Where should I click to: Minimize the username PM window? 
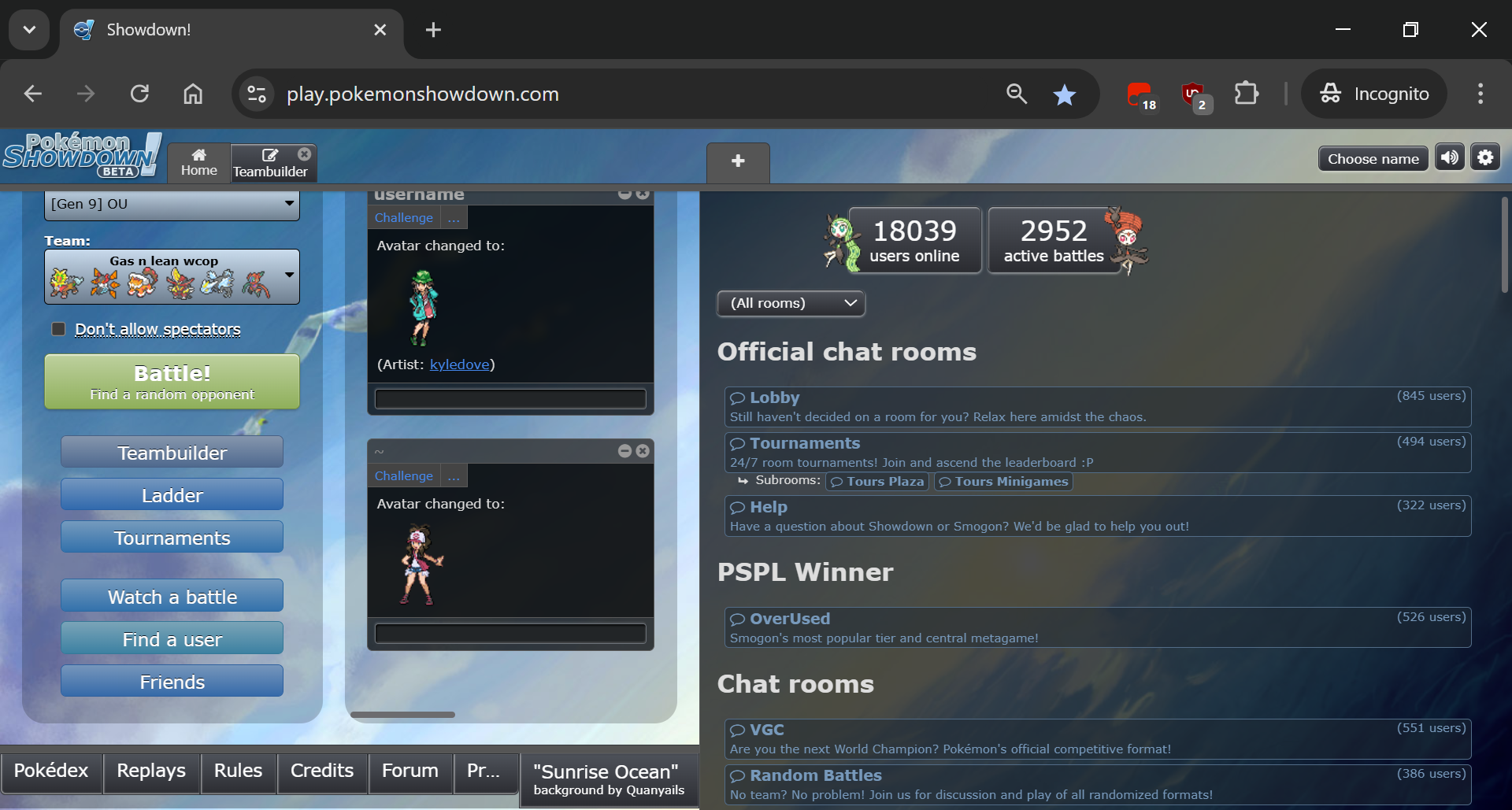click(x=624, y=194)
